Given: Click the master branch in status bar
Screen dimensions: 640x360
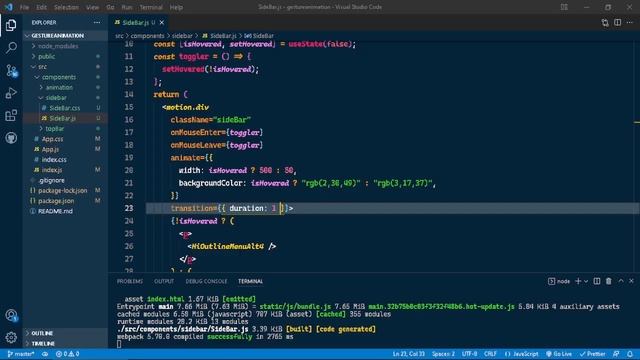Looking at the screenshot, I should tap(21, 354).
